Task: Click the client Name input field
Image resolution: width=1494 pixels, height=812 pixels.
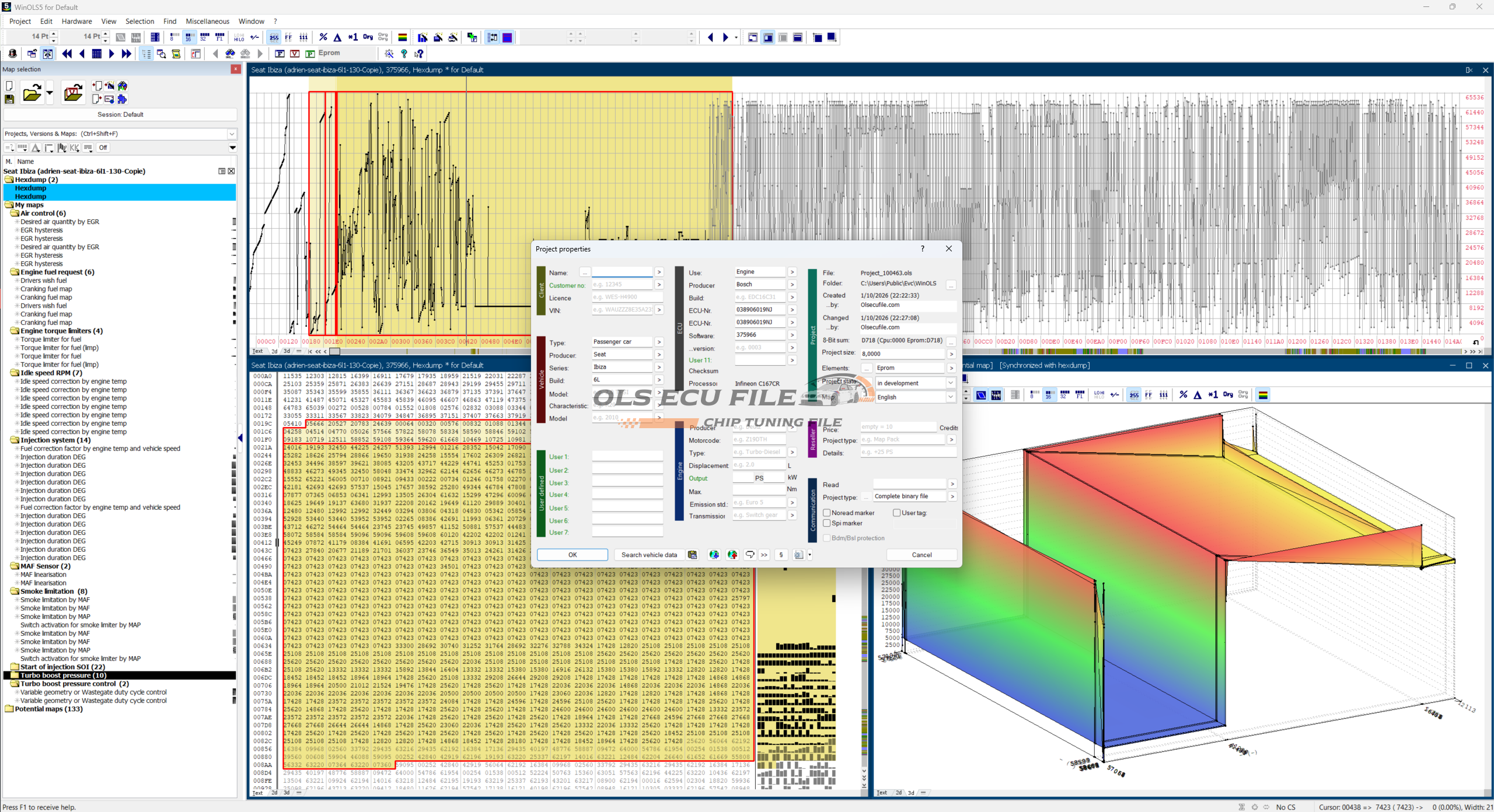Action: point(622,272)
